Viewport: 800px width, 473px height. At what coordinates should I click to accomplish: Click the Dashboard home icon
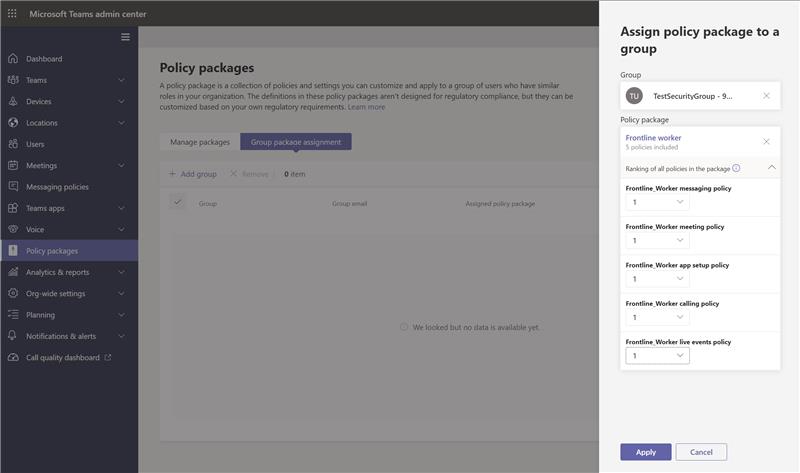(x=13, y=59)
